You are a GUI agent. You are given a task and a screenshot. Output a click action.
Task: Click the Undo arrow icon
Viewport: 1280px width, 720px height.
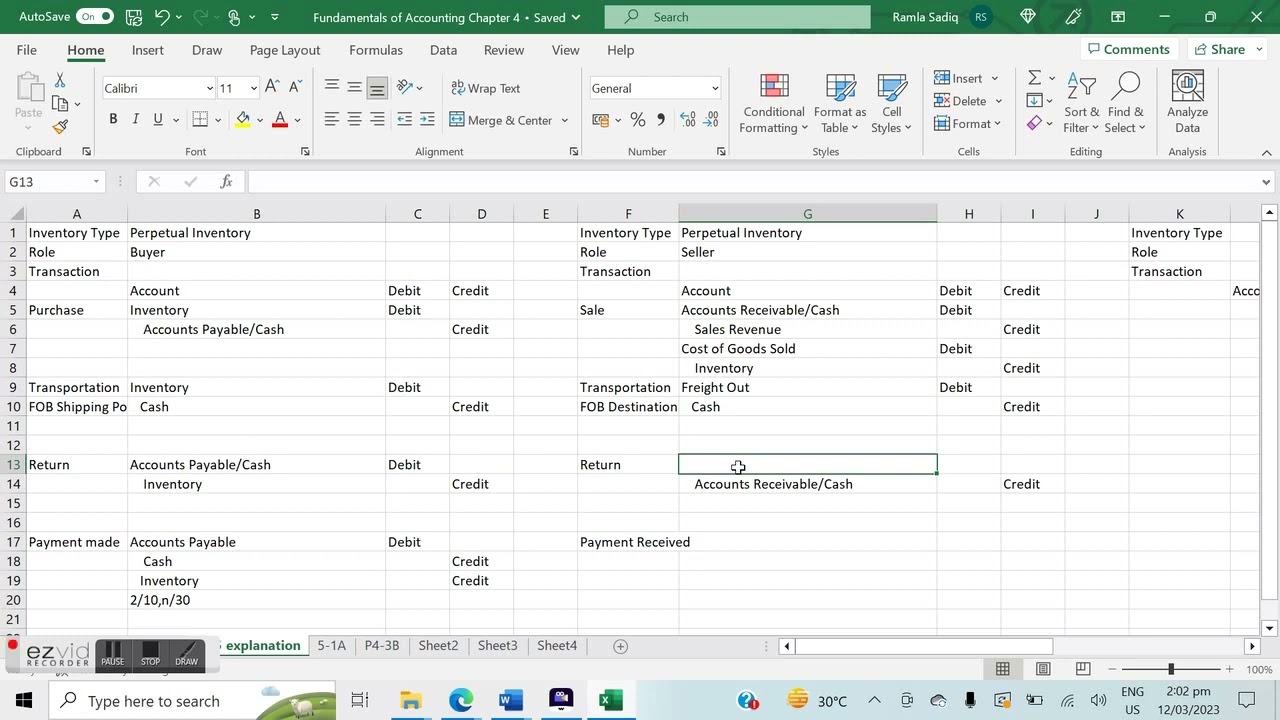point(163,17)
